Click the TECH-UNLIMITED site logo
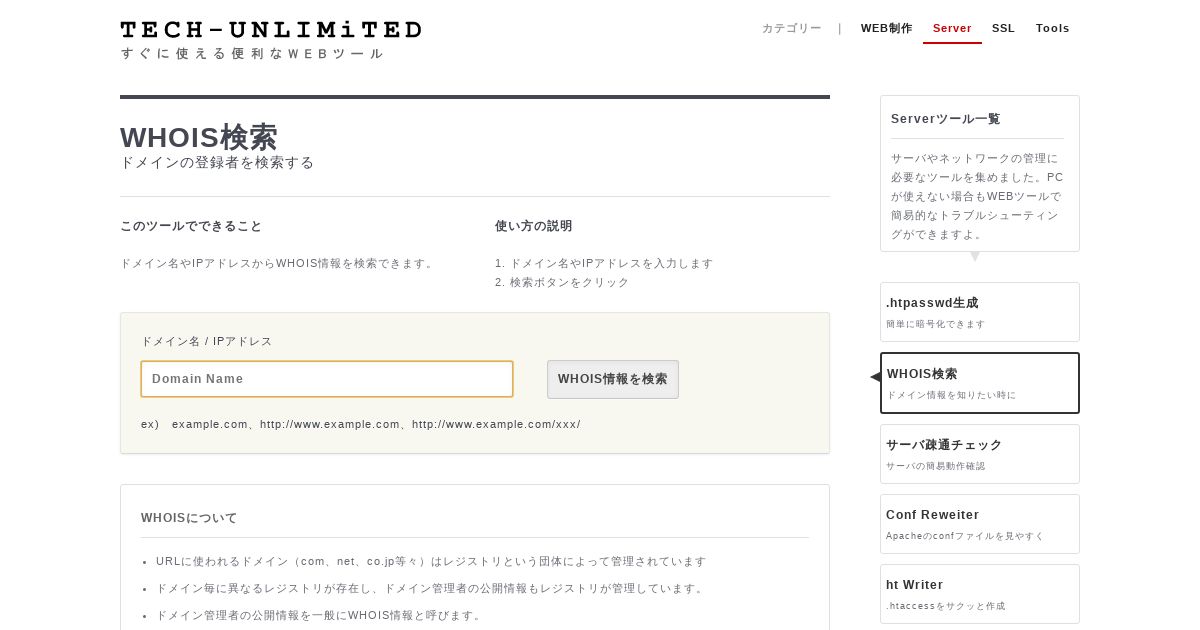Viewport: 1200px width, 630px height. click(271, 30)
